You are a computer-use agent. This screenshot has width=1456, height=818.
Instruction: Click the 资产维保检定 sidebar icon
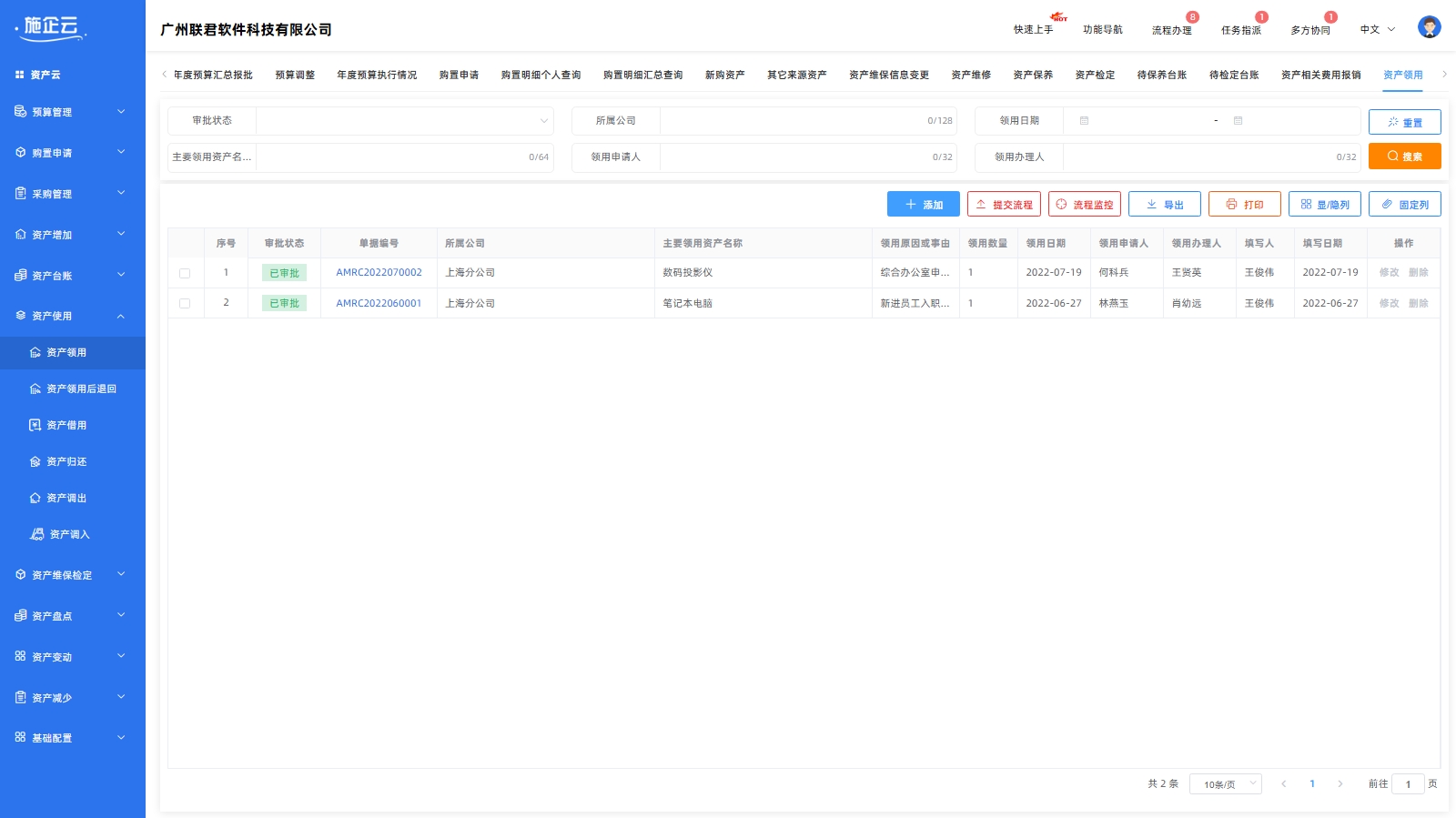pos(20,574)
